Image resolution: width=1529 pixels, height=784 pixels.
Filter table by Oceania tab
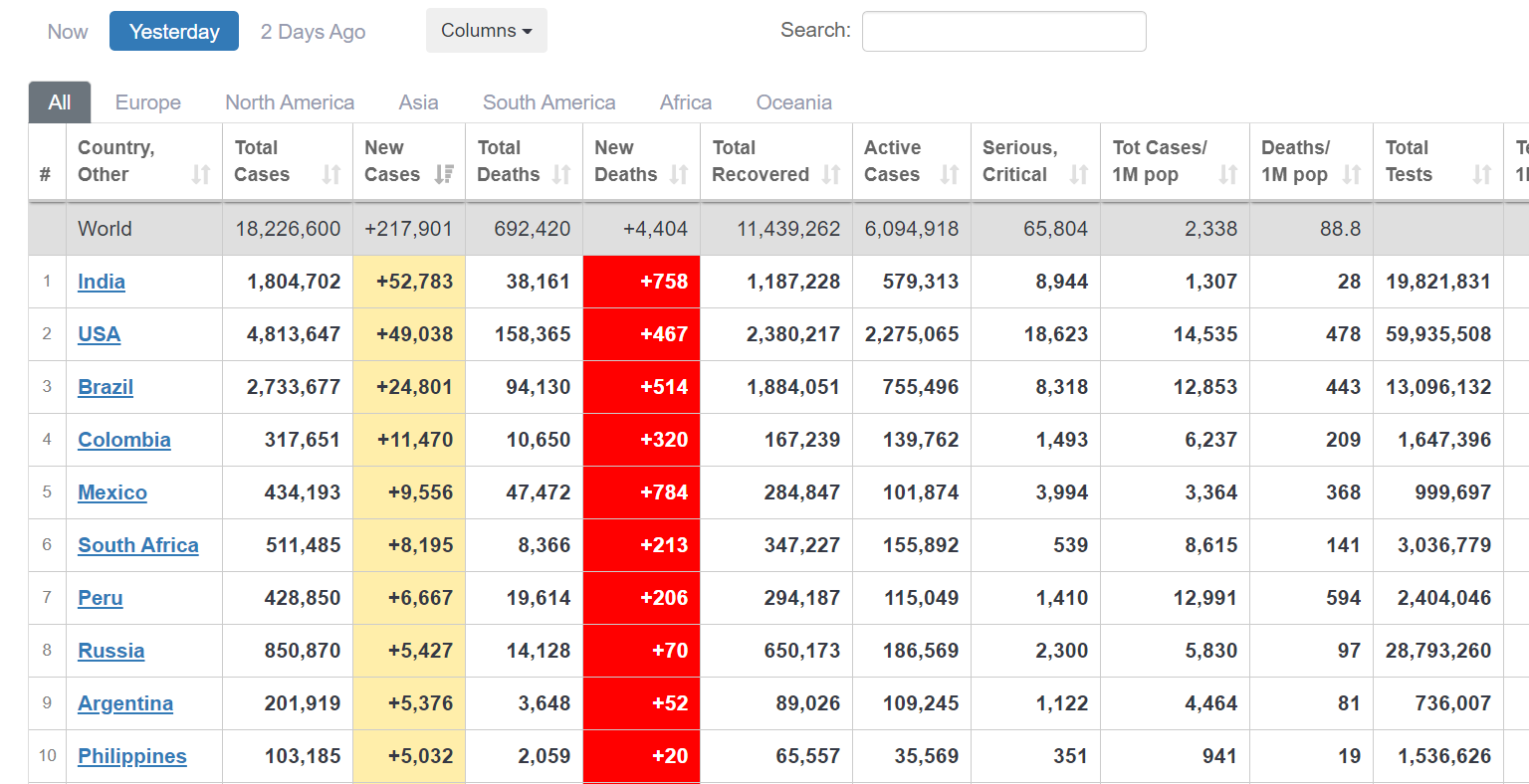tap(794, 102)
